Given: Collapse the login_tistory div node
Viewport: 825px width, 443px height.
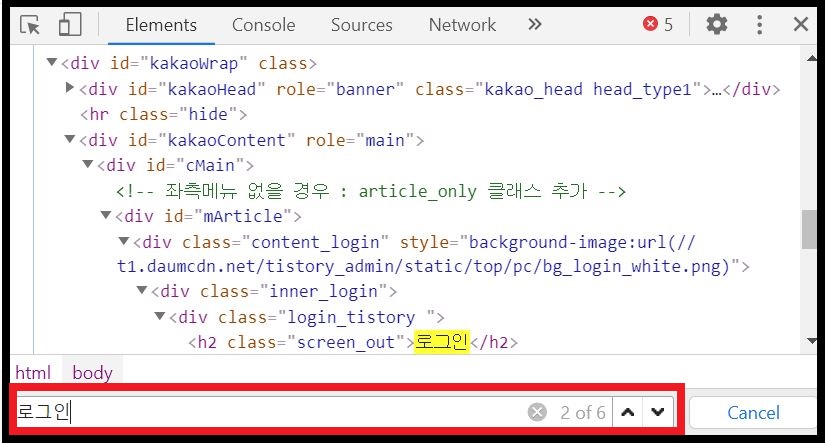Looking at the screenshot, I should [x=160, y=316].
